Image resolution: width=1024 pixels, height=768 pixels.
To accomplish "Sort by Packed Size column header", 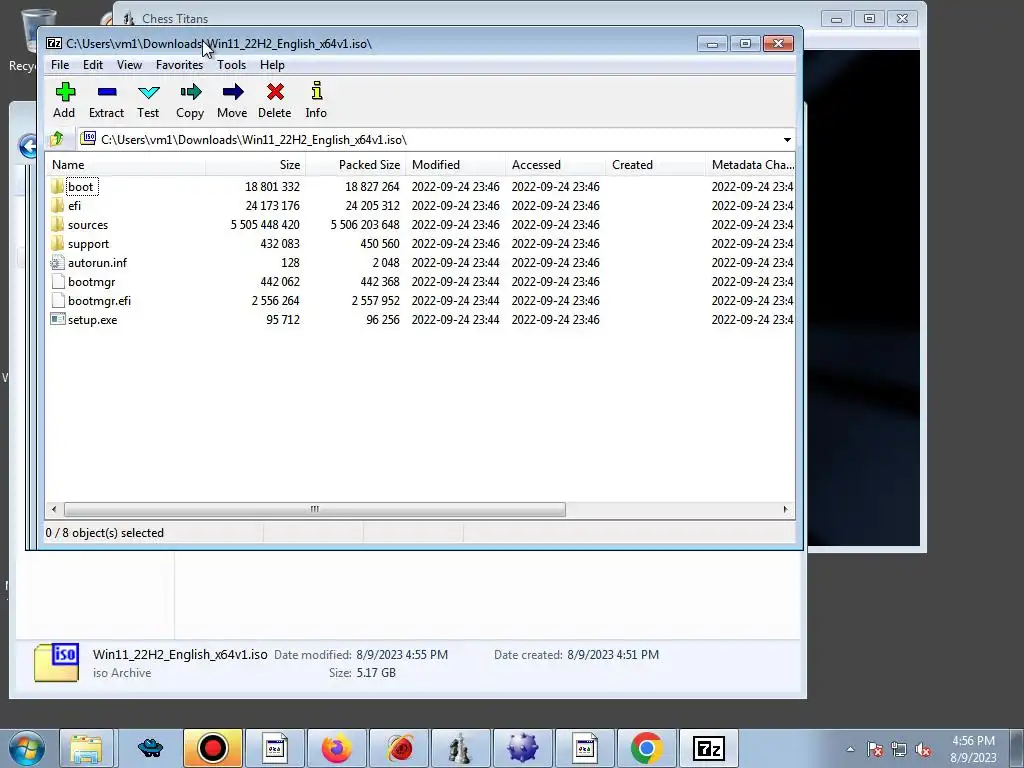I will (355, 165).
